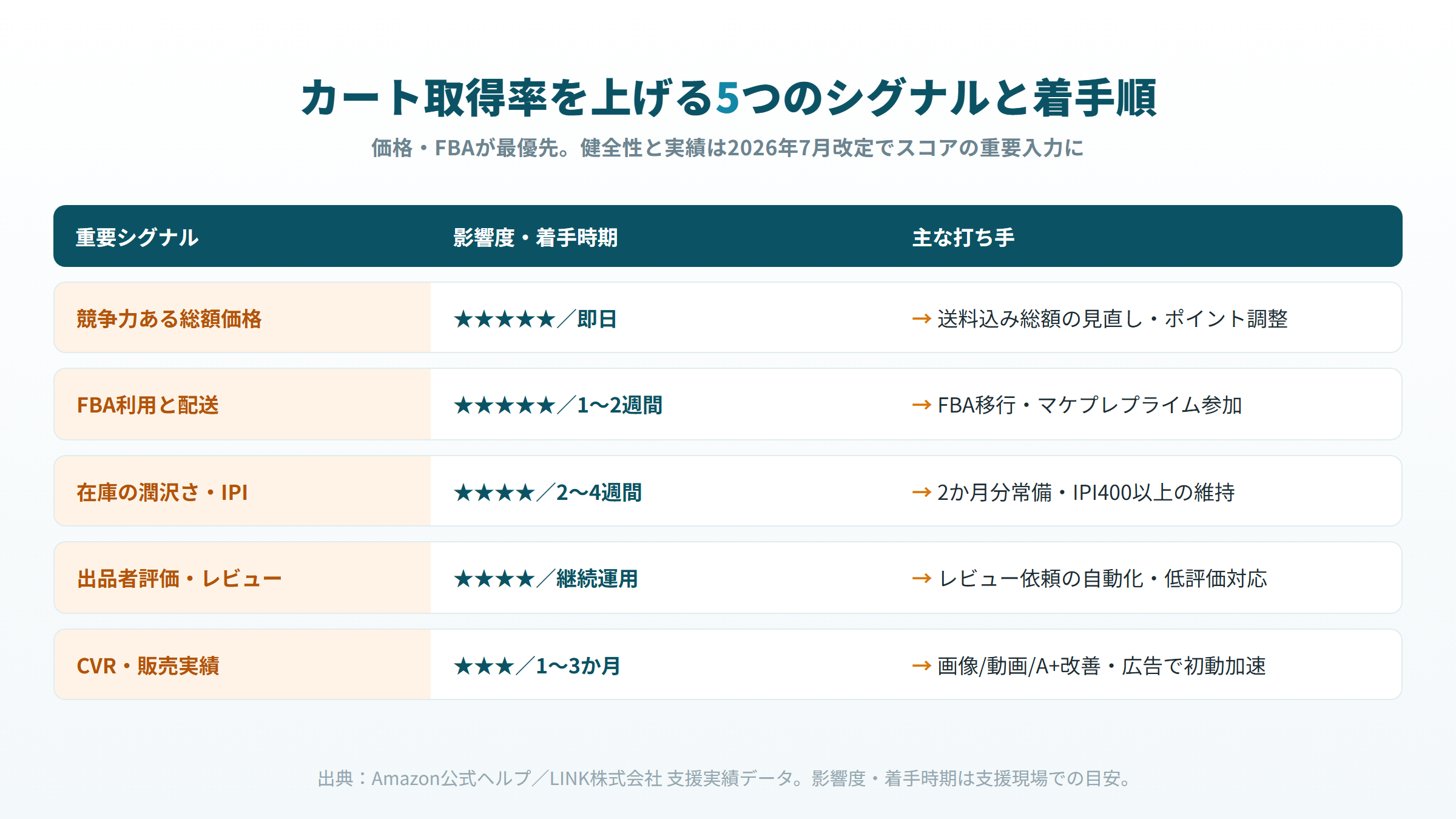Click the 競争力ある総額価格 row label
Screen dimensions: 1456x819
click(x=169, y=318)
